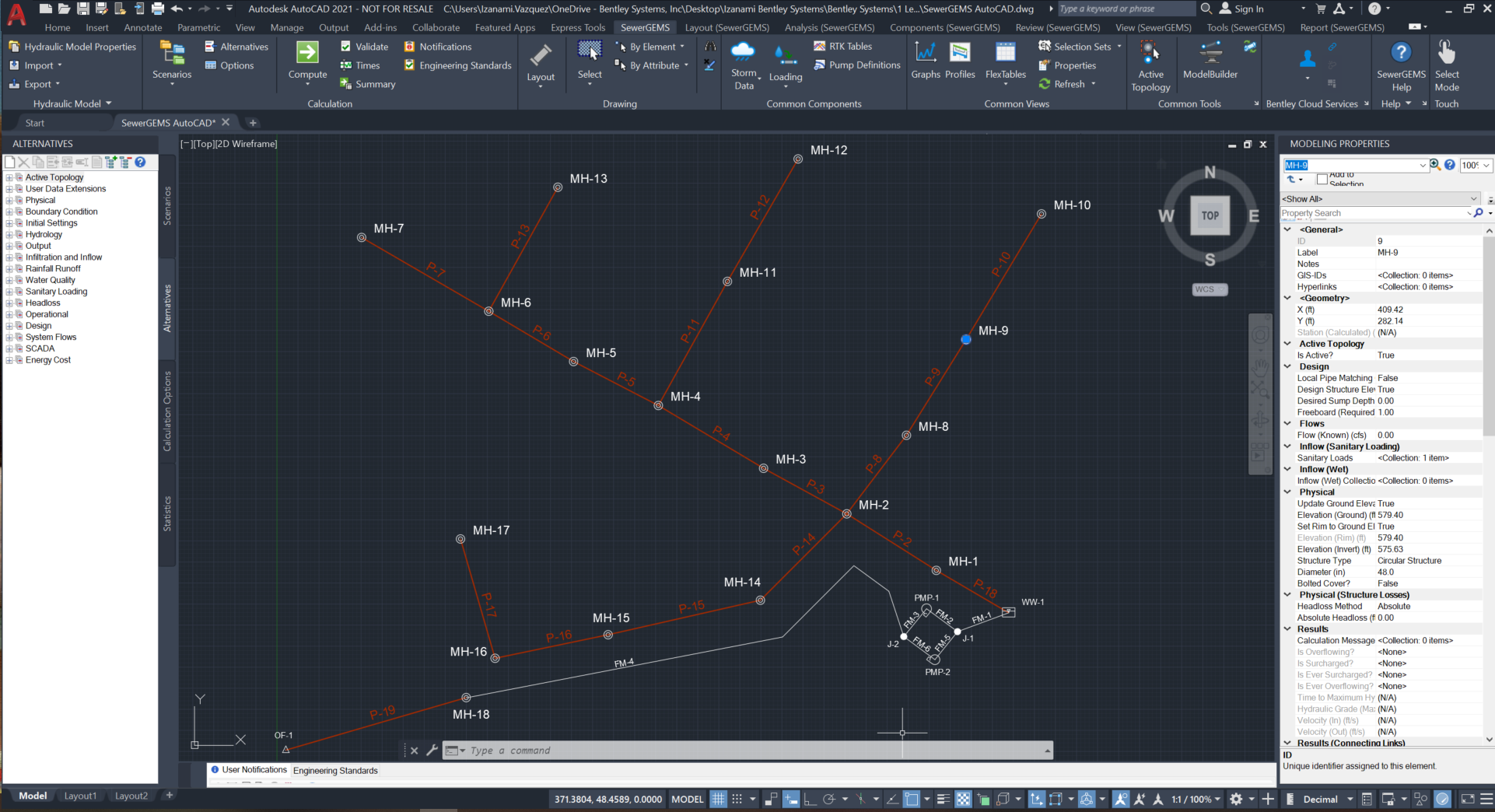Enable Select Mode touch icon
The height and width of the screenshot is (812, 1495).
1447,65
